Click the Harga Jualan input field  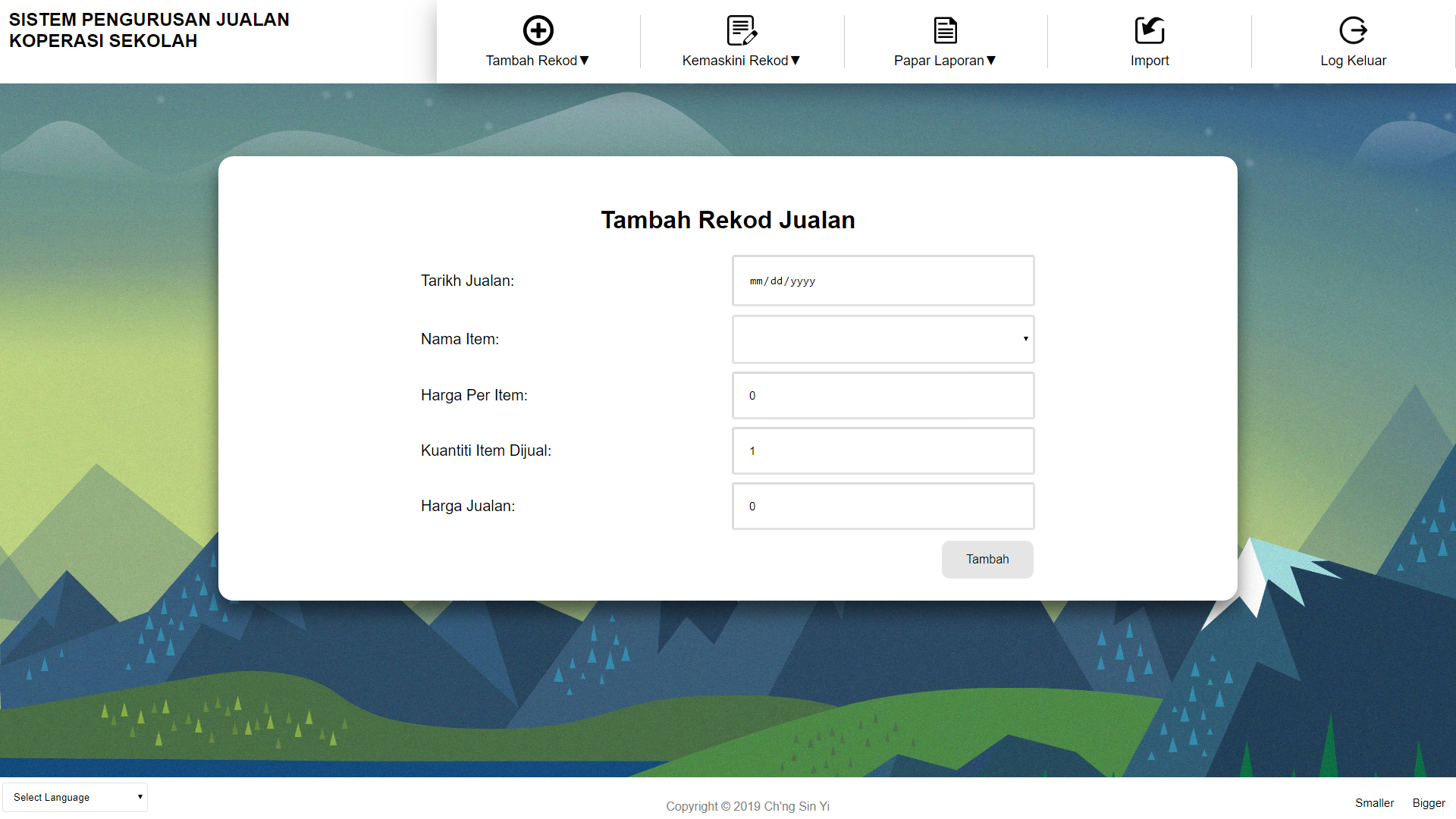coord(883,506)
